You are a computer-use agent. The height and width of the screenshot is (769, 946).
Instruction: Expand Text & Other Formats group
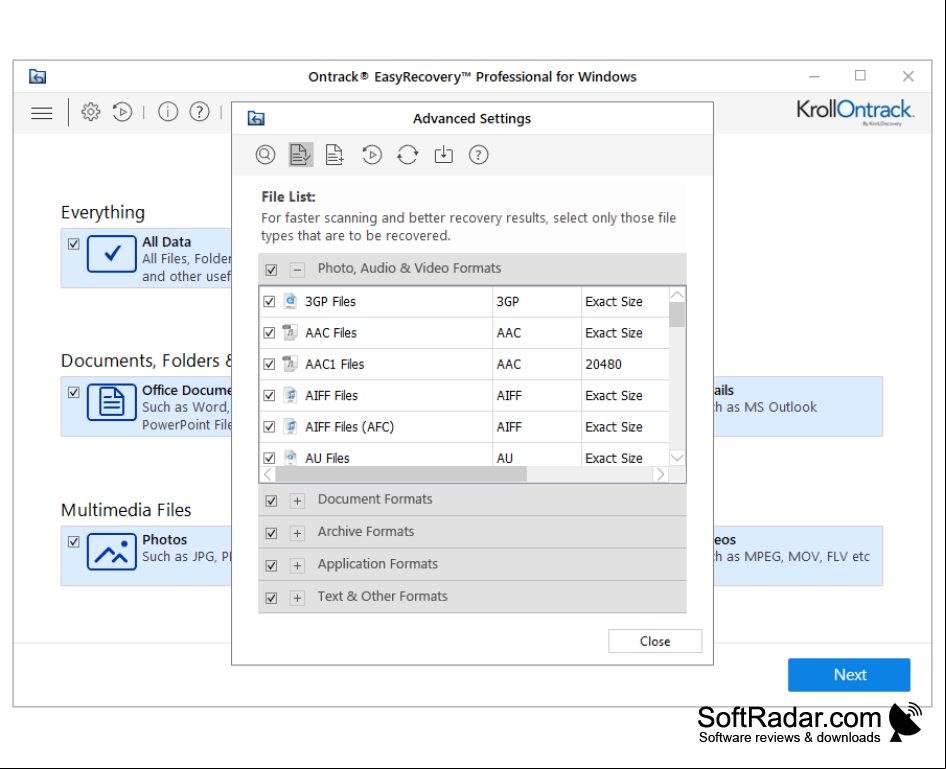297,598
